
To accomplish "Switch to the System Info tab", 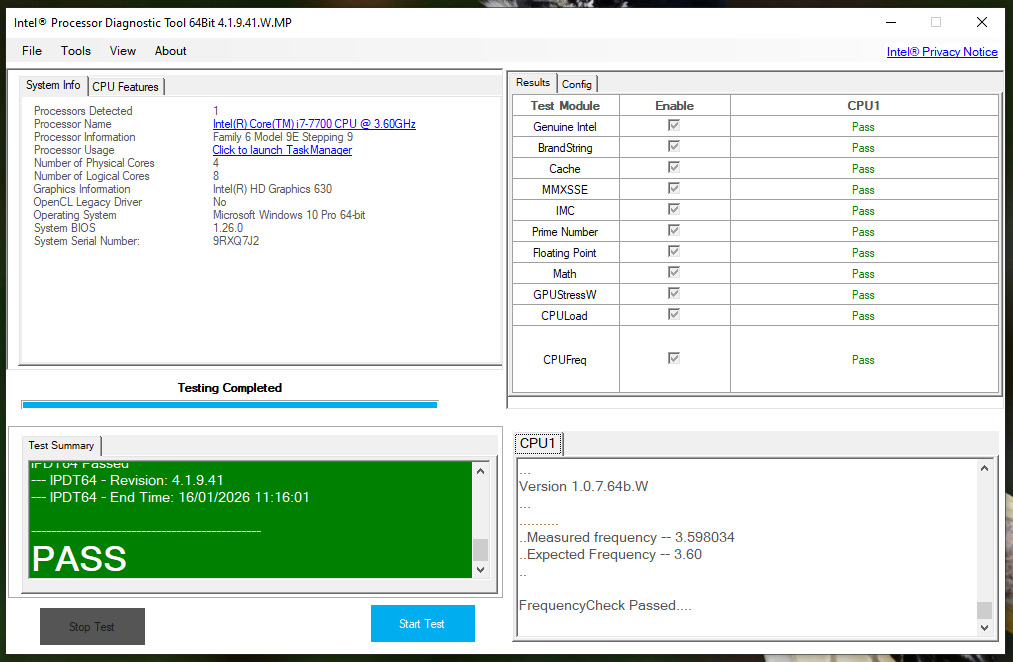I will pos(53,85).
